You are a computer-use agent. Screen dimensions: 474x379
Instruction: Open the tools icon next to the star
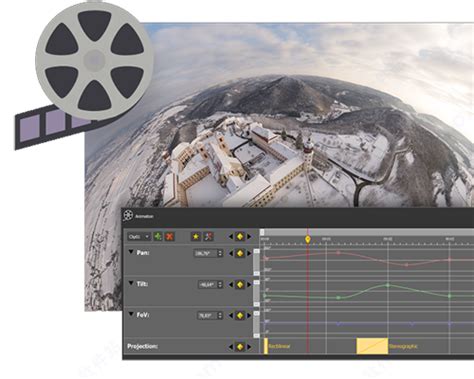(x=208, y=237)
